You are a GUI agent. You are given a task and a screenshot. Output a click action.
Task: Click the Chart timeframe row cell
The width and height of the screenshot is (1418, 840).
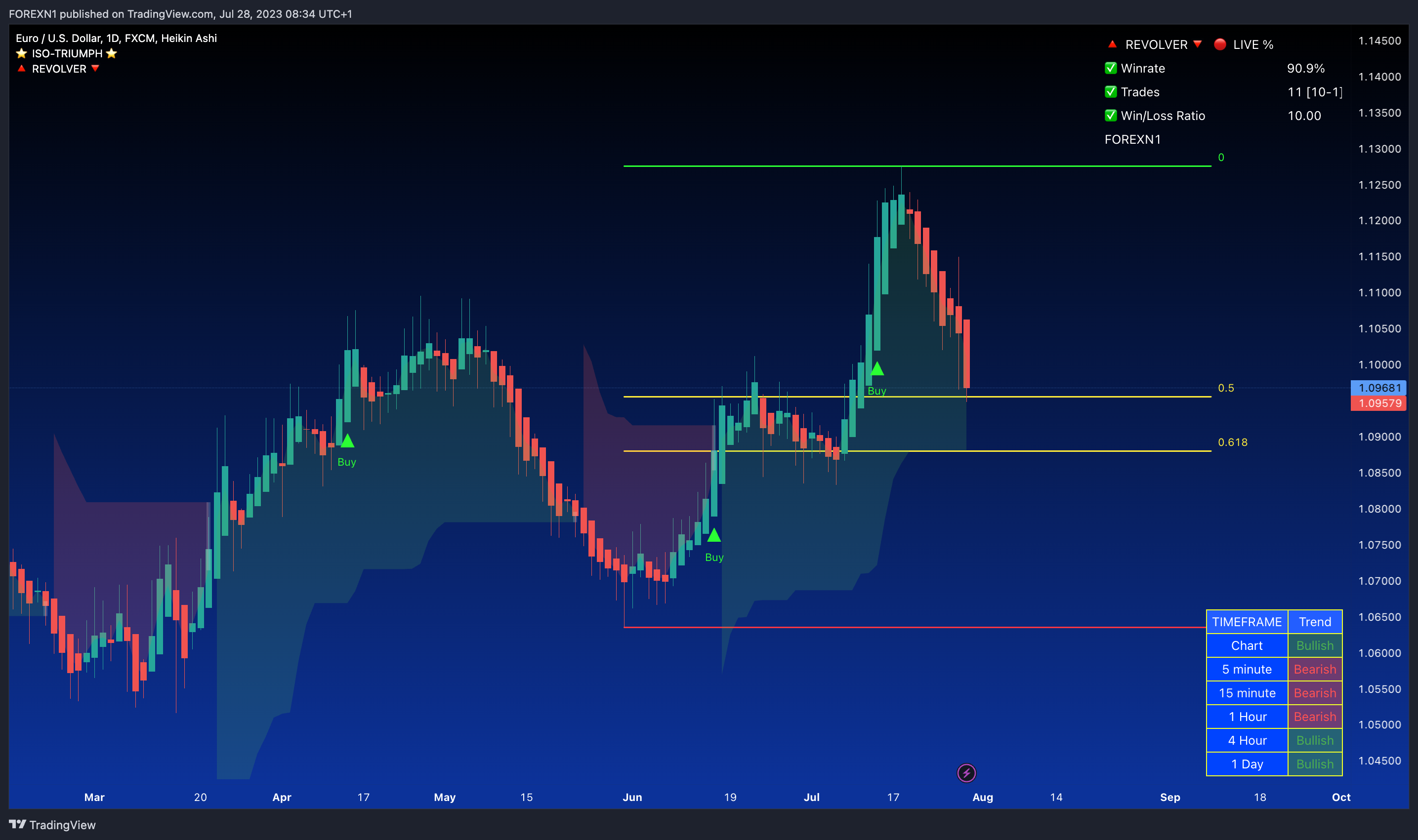tap(1247, 645)
